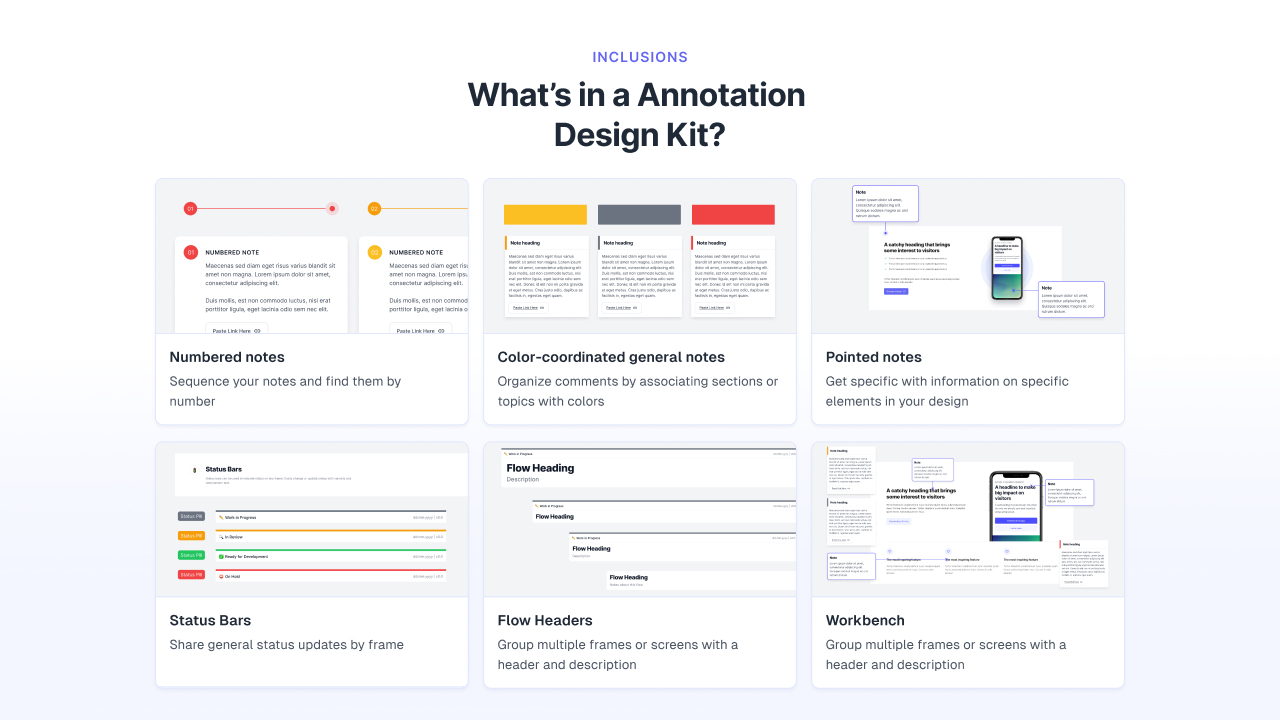Click the magnifying glass icon beside In Review
This screenshot has width=1280, height=720.
point(222,537)
